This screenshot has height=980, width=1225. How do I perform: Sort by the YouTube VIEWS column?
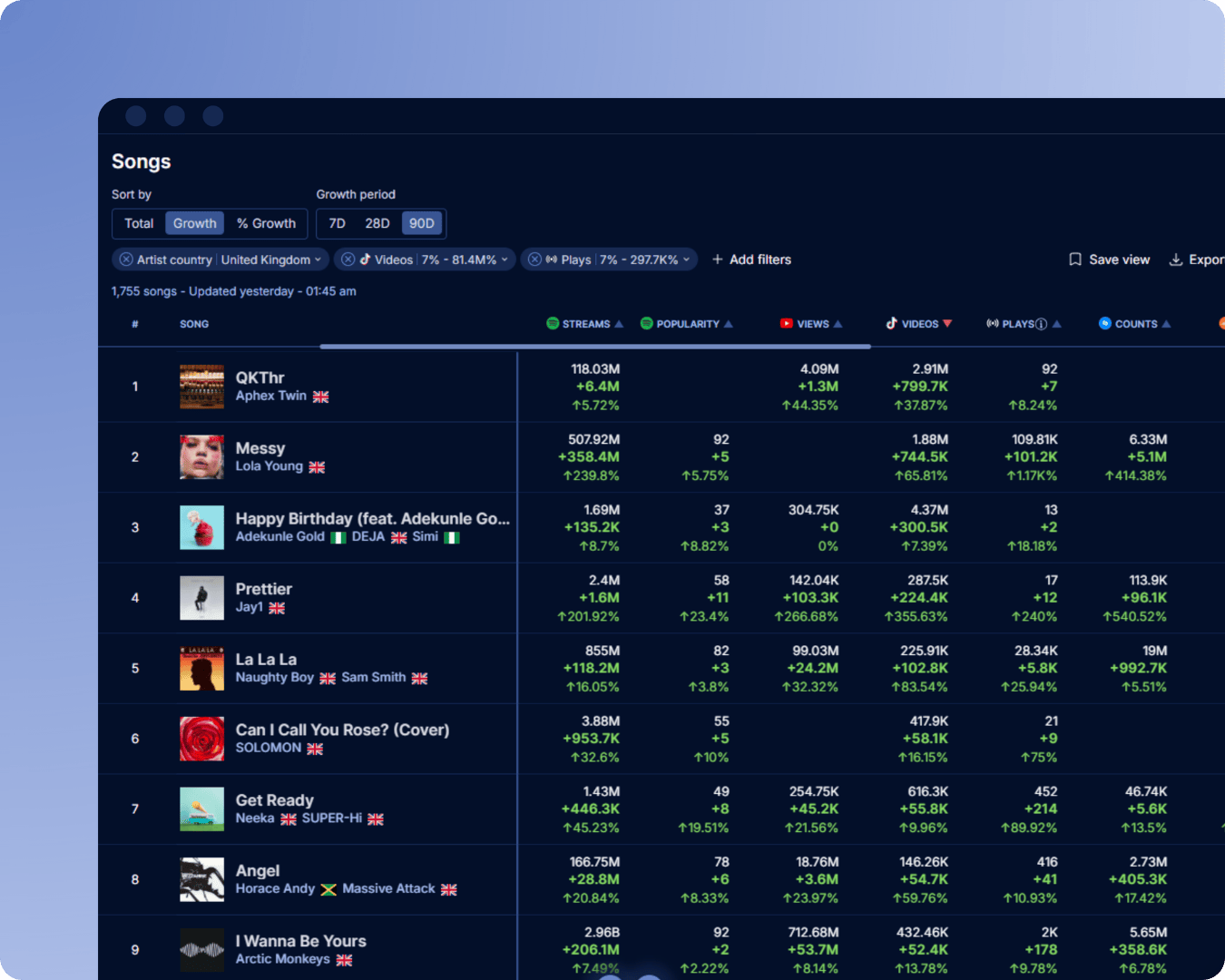coord(812,324)
